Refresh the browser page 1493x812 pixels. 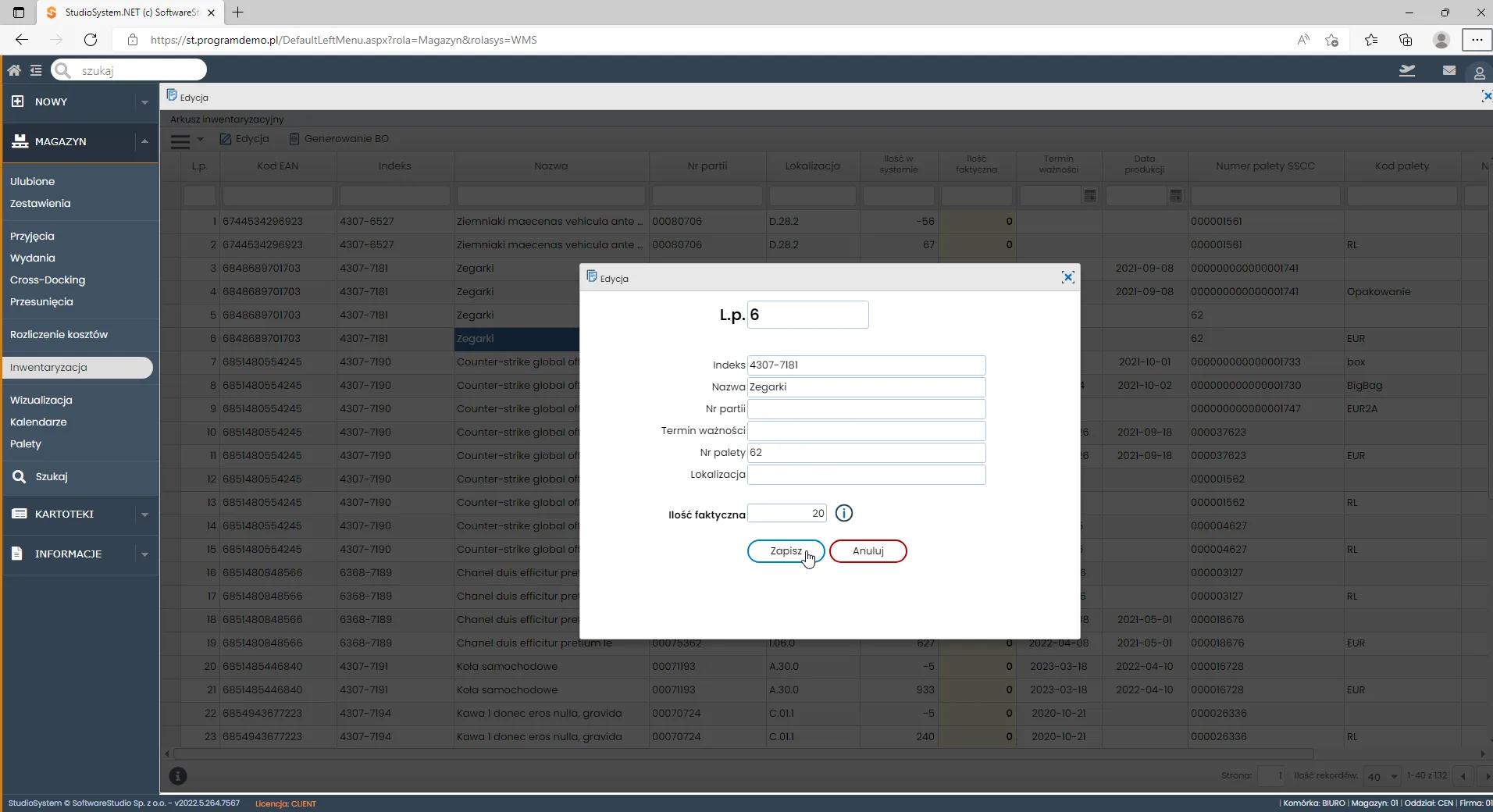(91, 40)
